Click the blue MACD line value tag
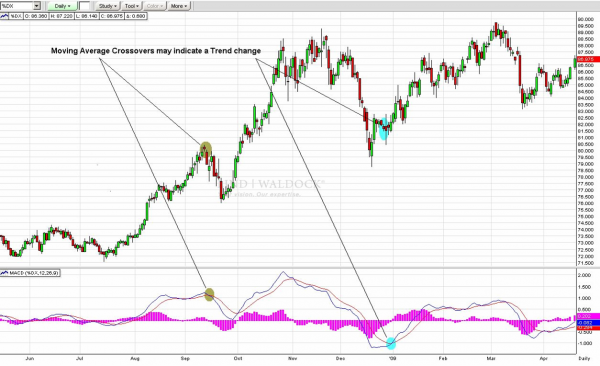This screenshot has height=366, width=600. (x=588, y=323)
